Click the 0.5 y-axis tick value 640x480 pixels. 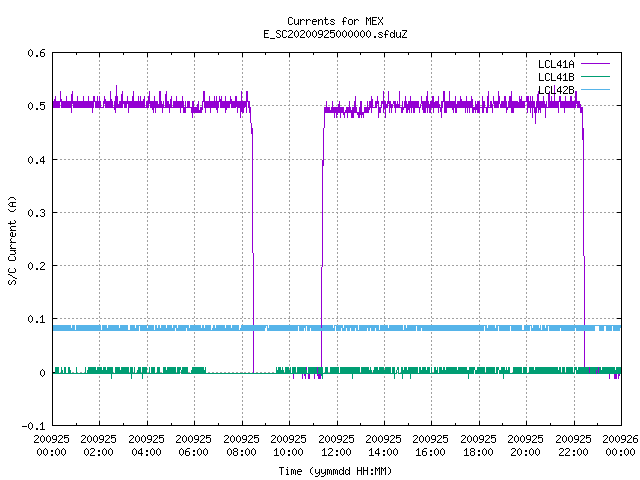pos(36,106)
